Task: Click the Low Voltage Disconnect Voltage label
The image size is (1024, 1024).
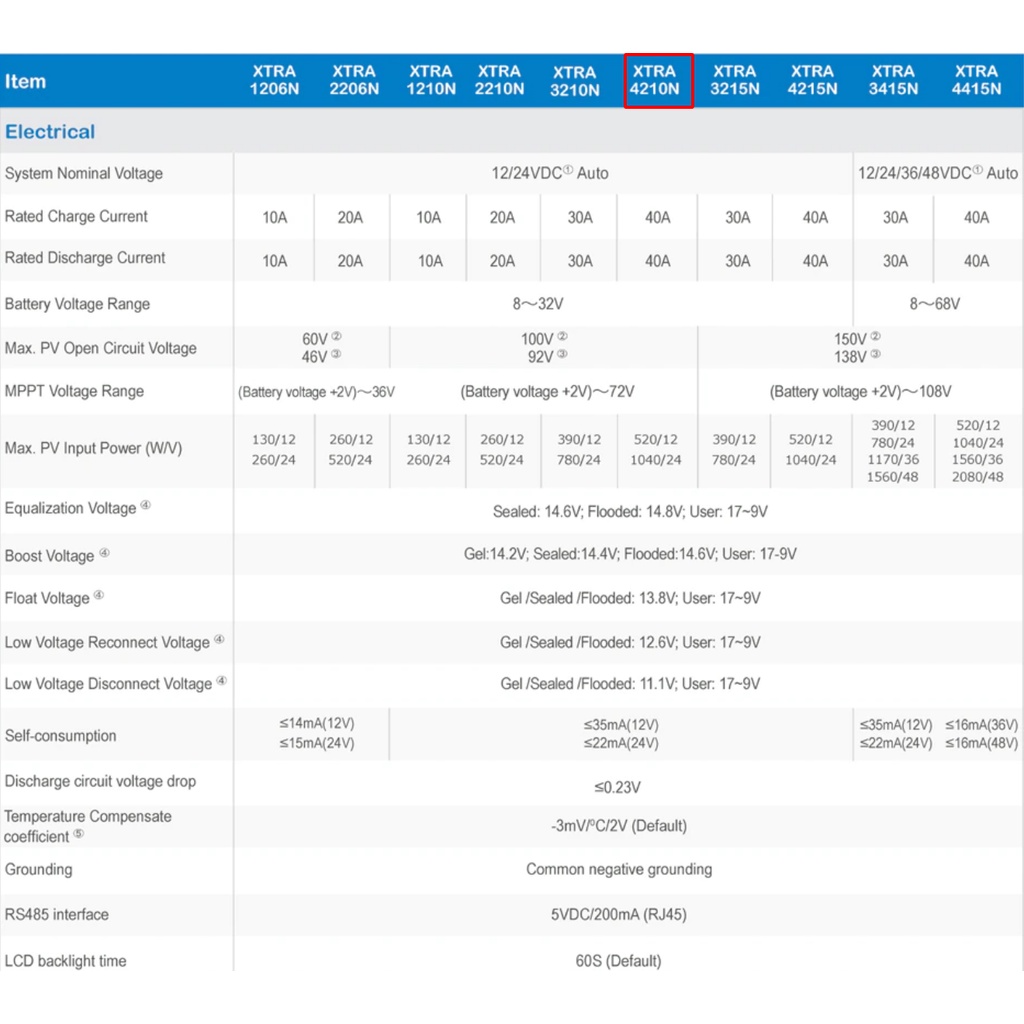Action: coord(116,684)
